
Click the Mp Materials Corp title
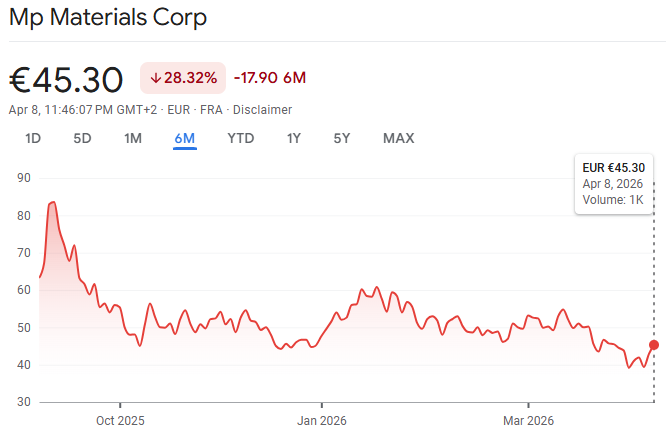[x=108, y=17]
